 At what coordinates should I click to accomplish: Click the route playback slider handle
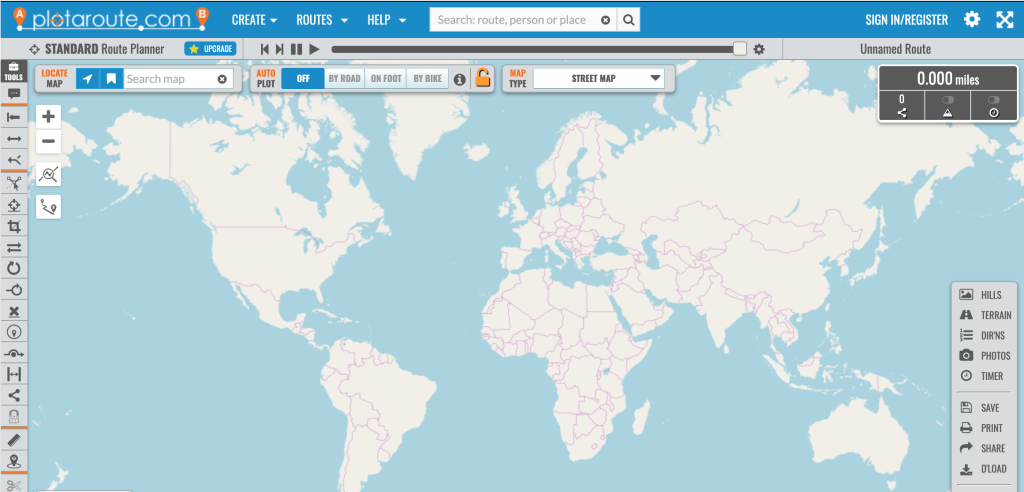tap(739, 48)
